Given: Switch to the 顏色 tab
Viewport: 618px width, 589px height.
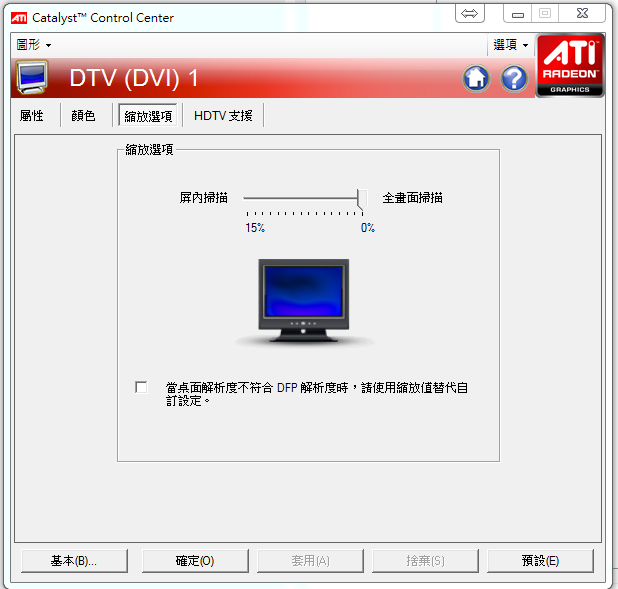Looking at the screenshot, I should [83, 116].
